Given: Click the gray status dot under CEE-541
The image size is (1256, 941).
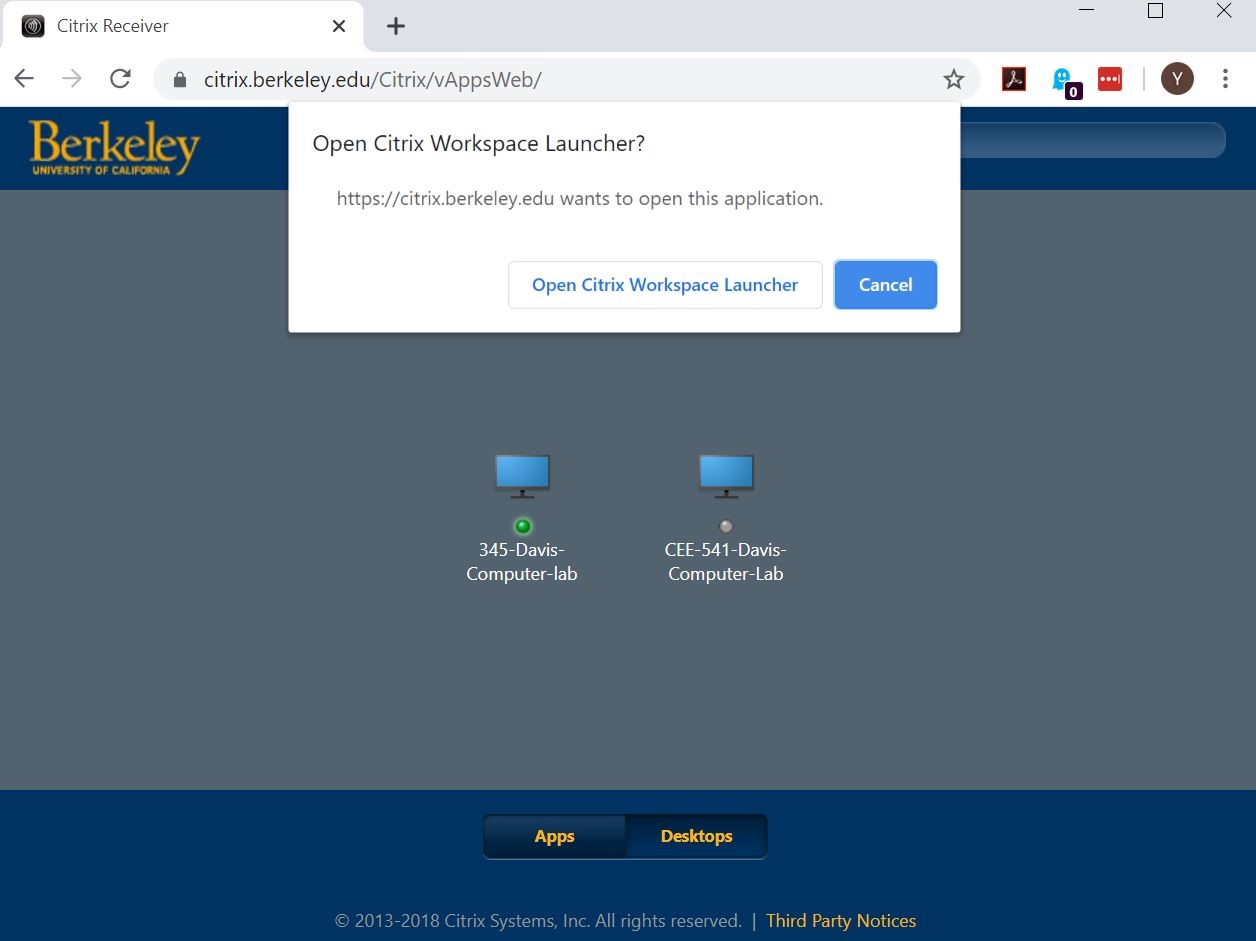Looking at the screenshot, I should (726, 526).
